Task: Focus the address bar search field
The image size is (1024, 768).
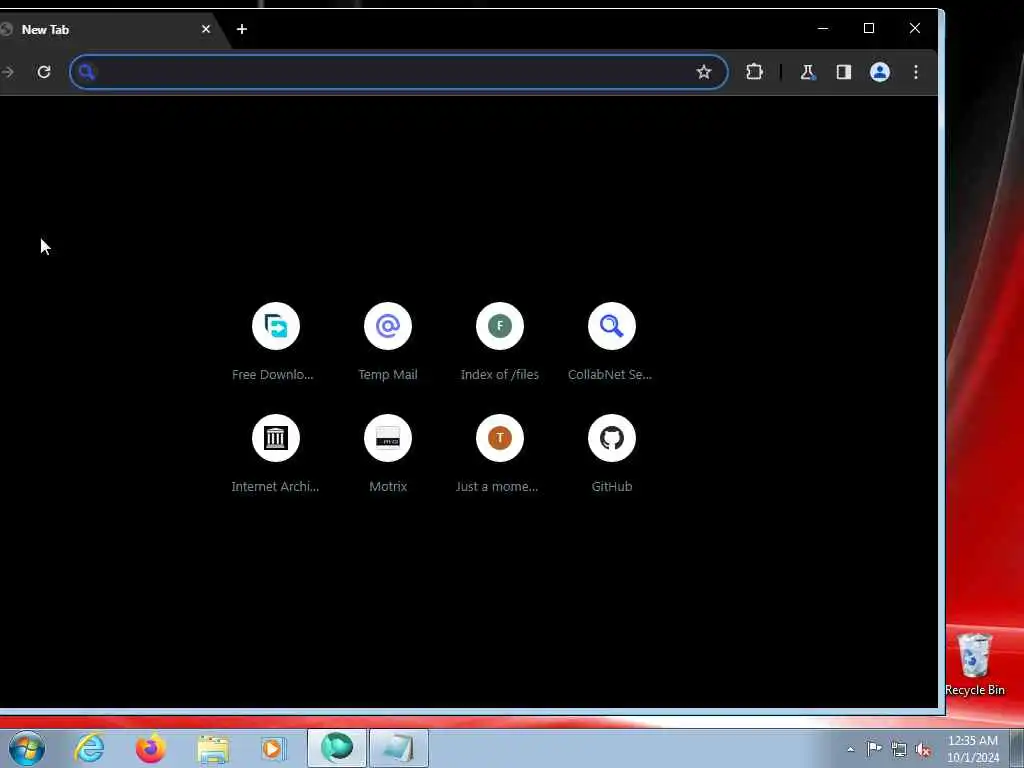Action: (x=398, y=72)
